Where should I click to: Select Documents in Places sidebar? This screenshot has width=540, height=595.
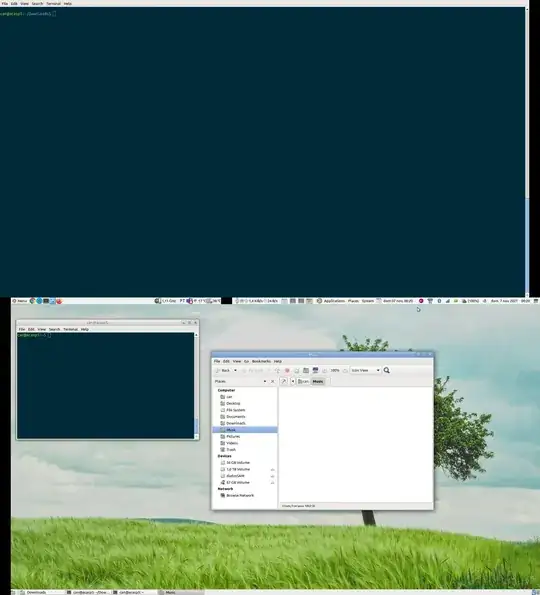tap(245, 417)
